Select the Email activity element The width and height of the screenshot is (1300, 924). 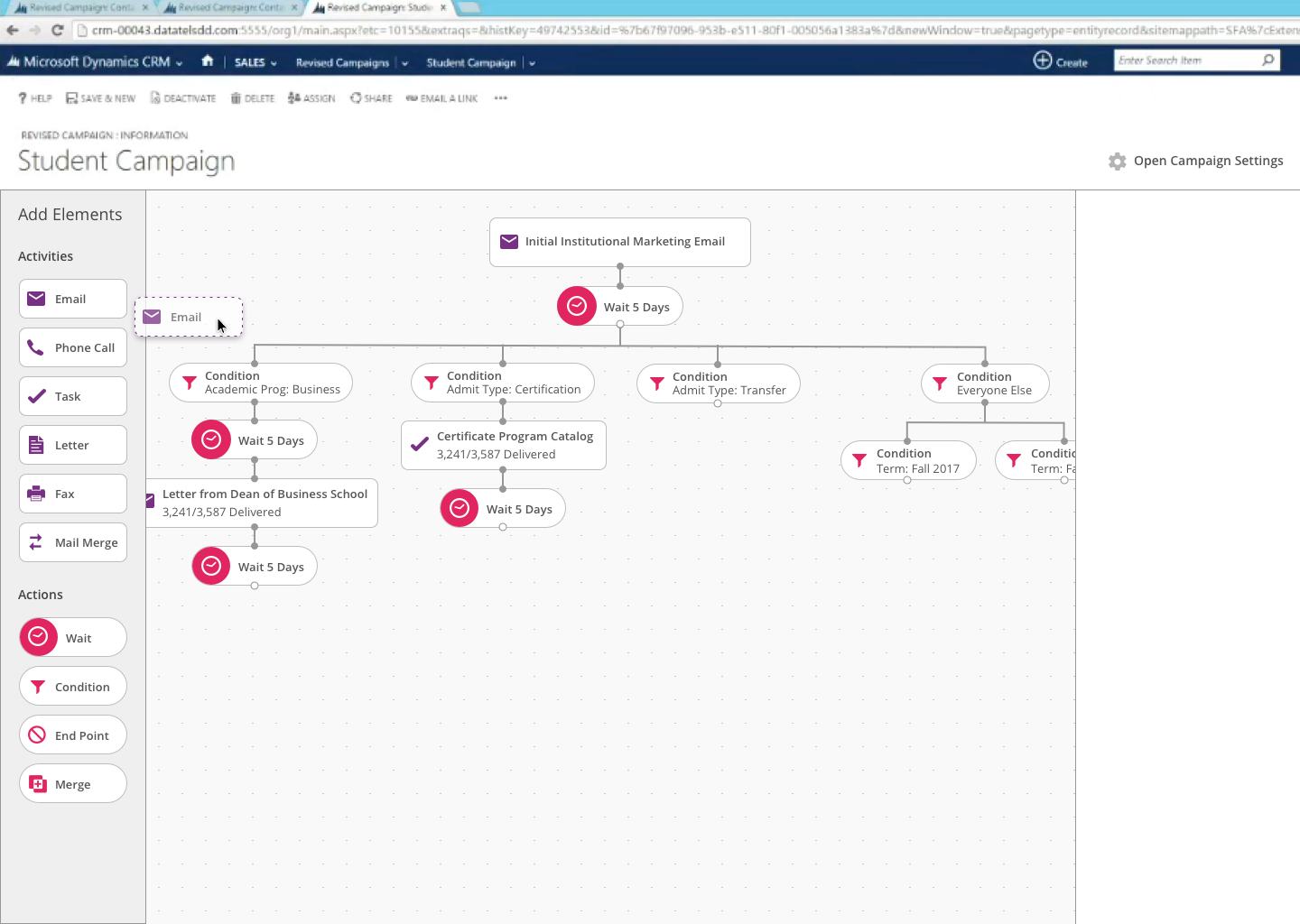[73, 299]
